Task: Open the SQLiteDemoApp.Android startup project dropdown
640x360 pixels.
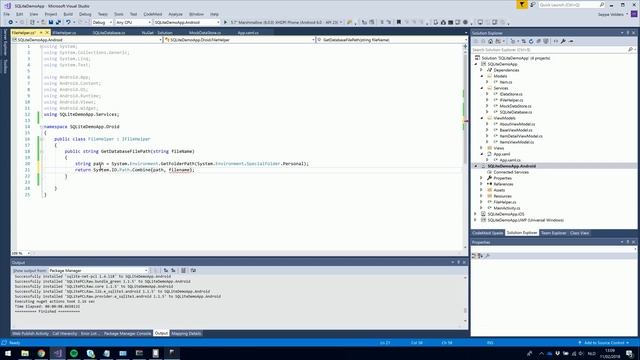Action: pos(187,22)
